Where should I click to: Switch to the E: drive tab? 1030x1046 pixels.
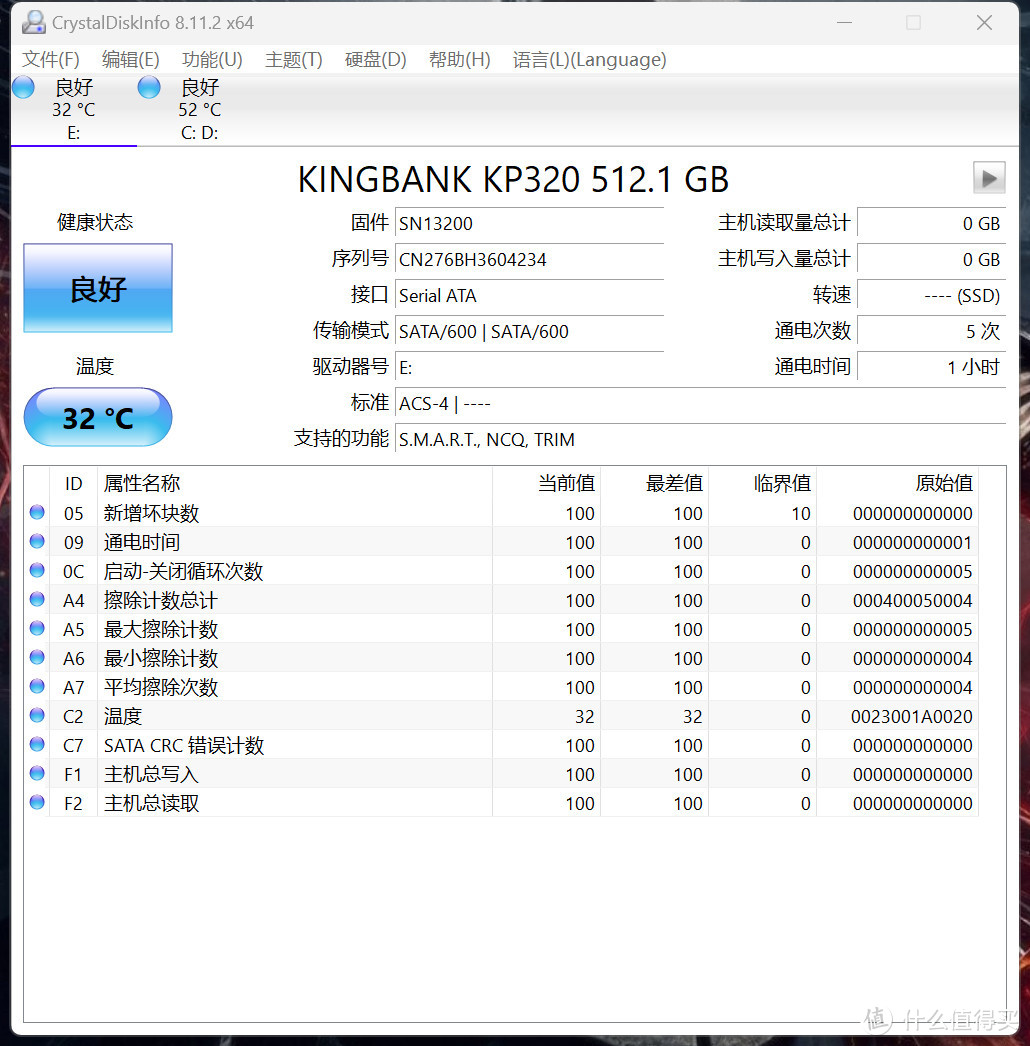[x=72, y=108]
